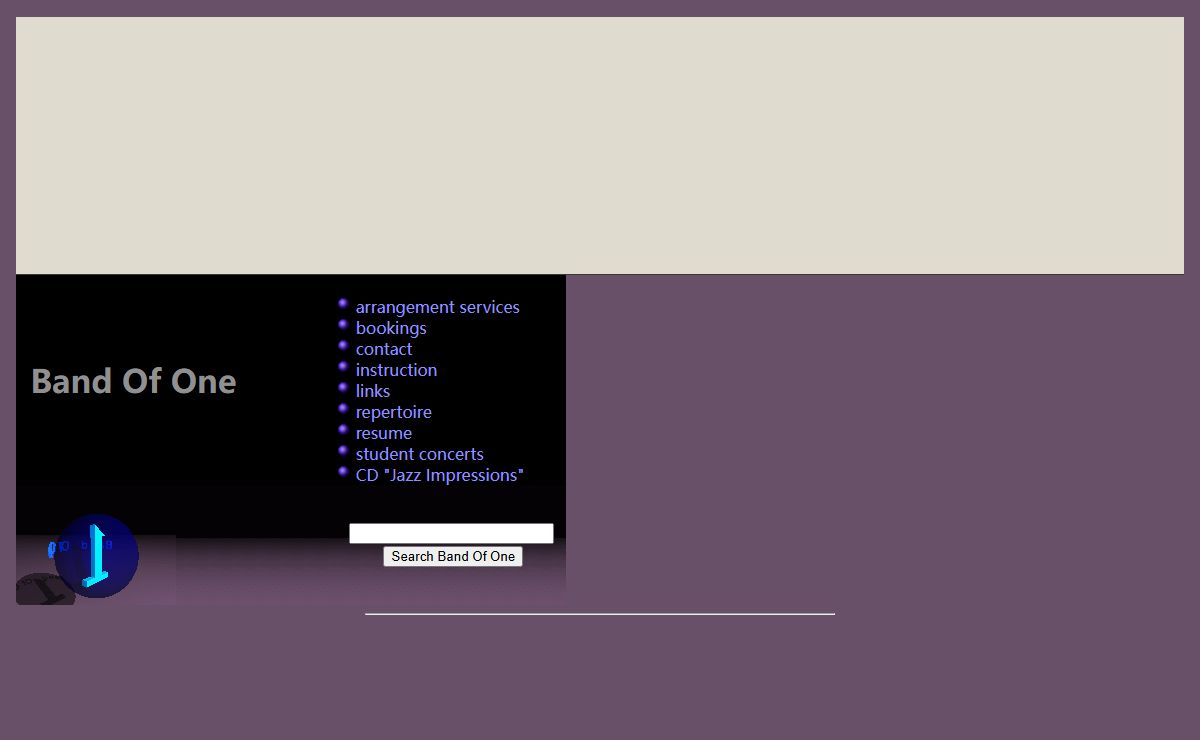Visit the instruction page
The image size is (1200, 740).
[x=396, y=370]
